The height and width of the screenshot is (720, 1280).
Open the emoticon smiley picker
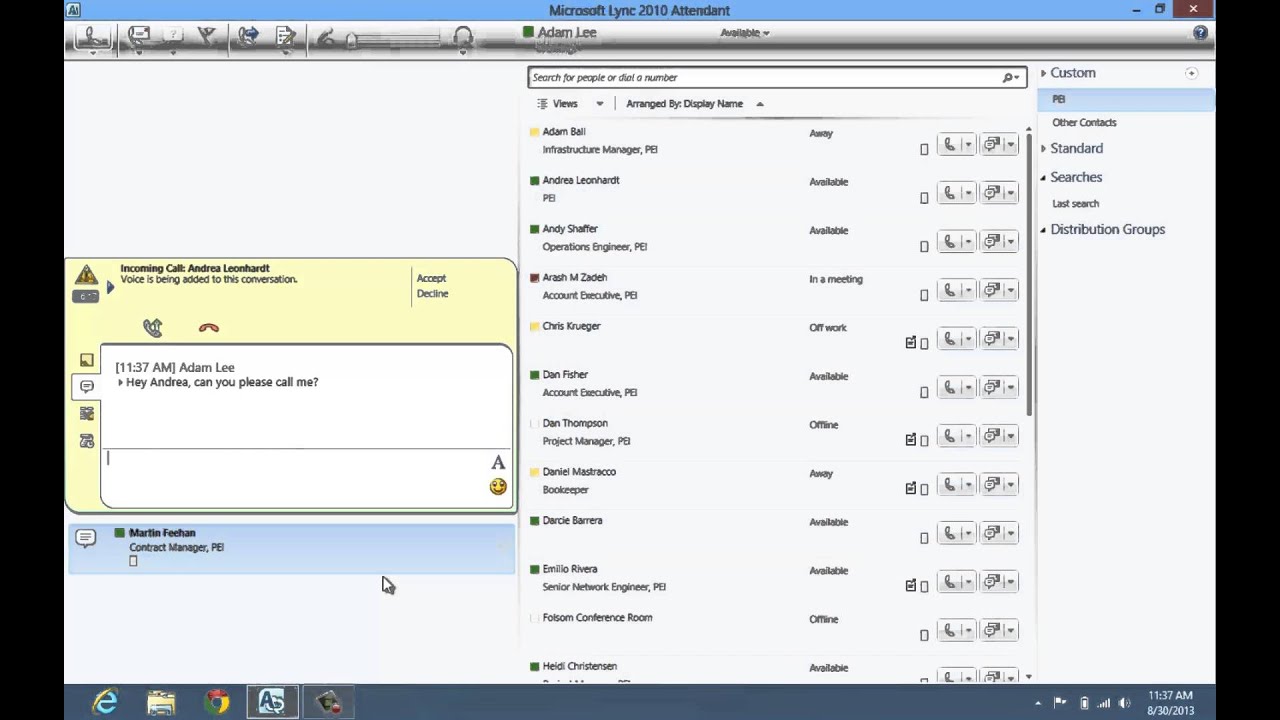point(498,487)
